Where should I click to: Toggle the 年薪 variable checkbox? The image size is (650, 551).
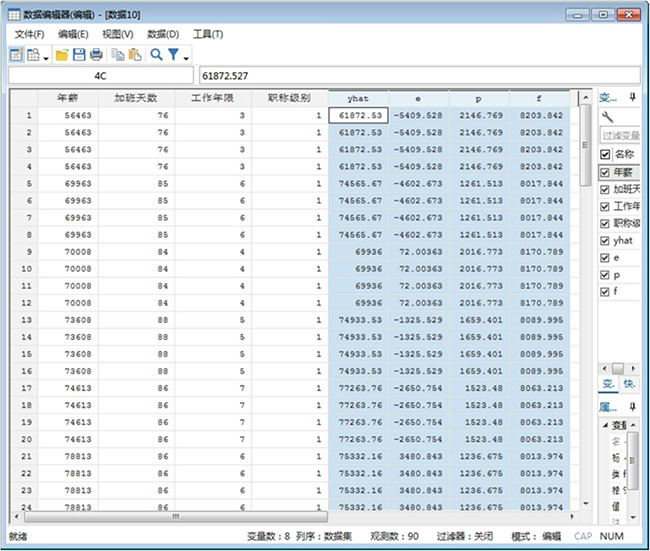pos(605,172)
